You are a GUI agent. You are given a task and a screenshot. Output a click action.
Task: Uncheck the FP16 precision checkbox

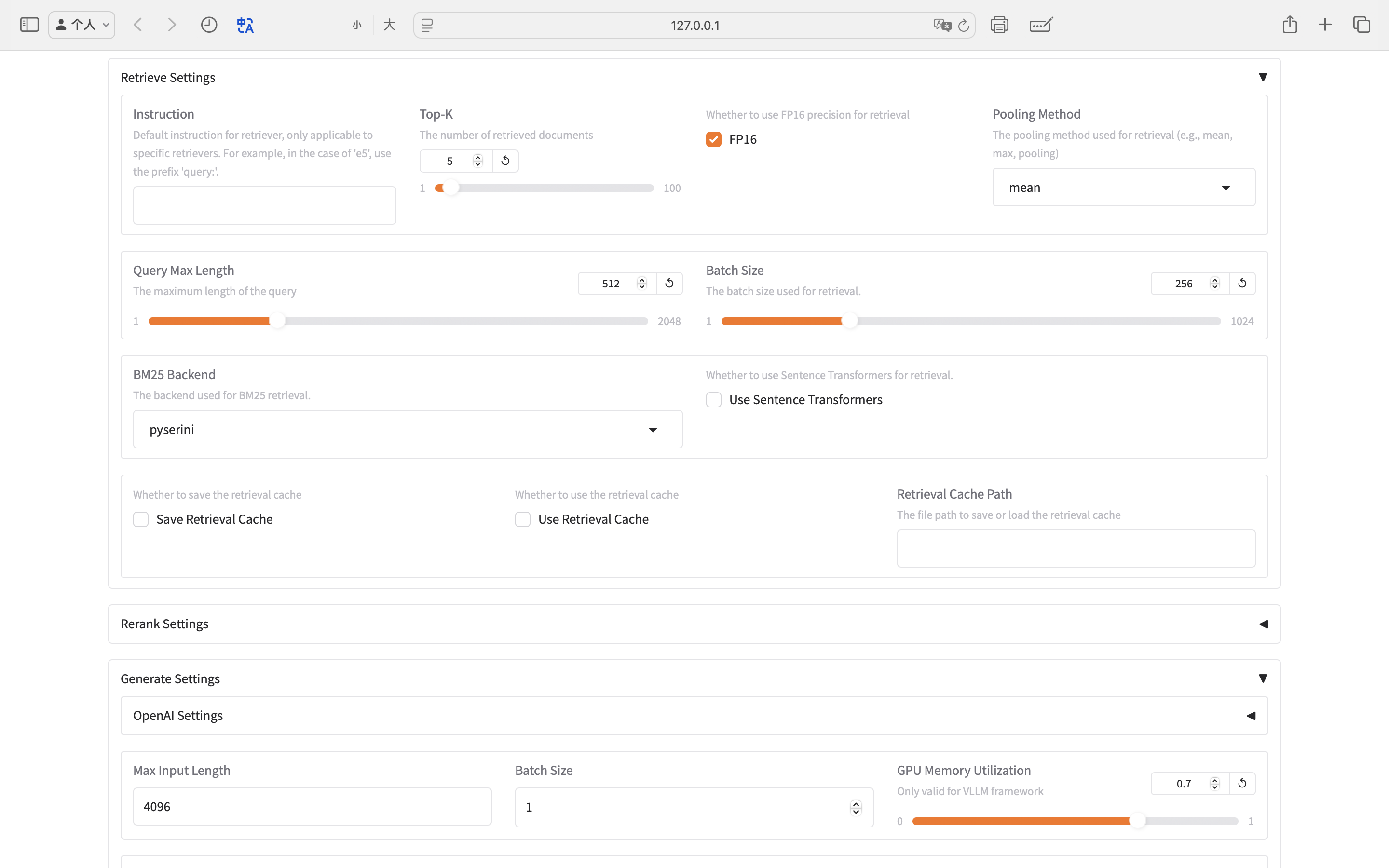(713, 139)
